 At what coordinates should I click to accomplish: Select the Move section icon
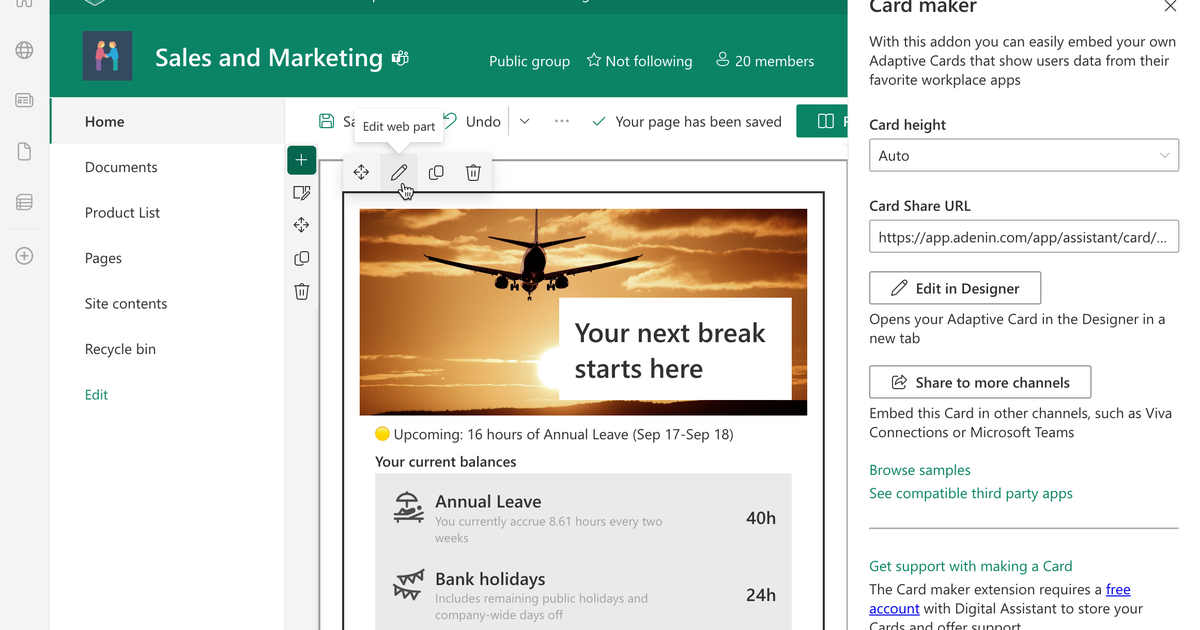pyautogui.click(x=301, y=225)
